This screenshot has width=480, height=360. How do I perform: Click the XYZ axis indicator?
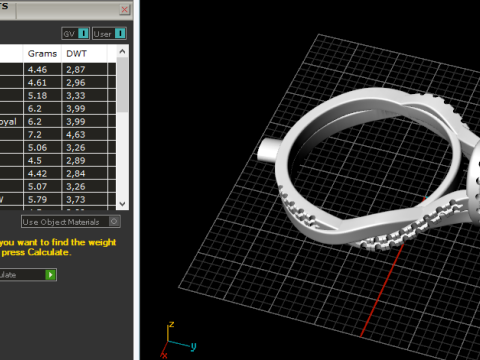click(178, 340)
